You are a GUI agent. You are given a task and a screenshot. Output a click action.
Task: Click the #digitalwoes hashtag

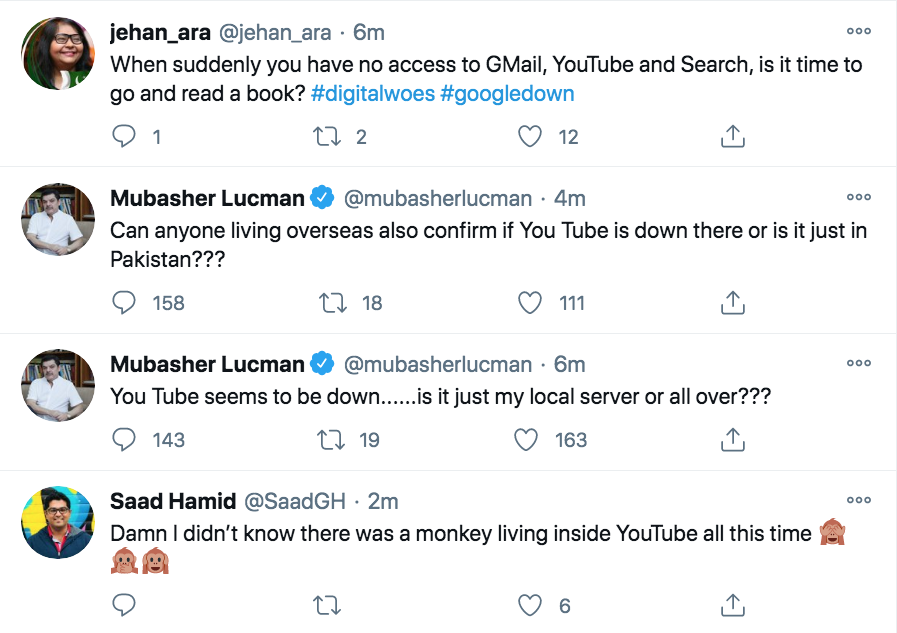(371, 94)
